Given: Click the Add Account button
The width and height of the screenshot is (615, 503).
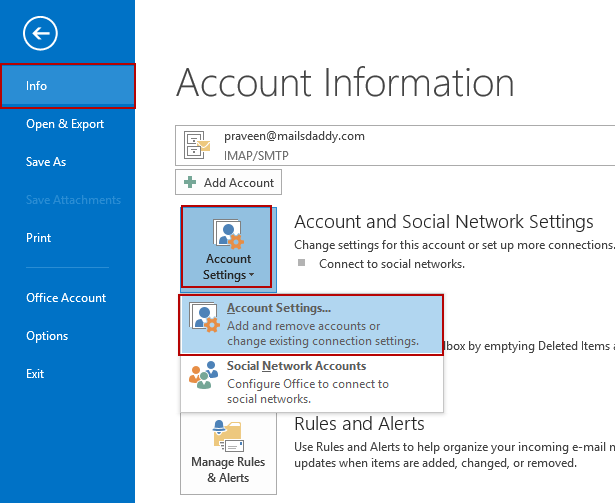Looking at the screenshot, I should coord(228,182).
